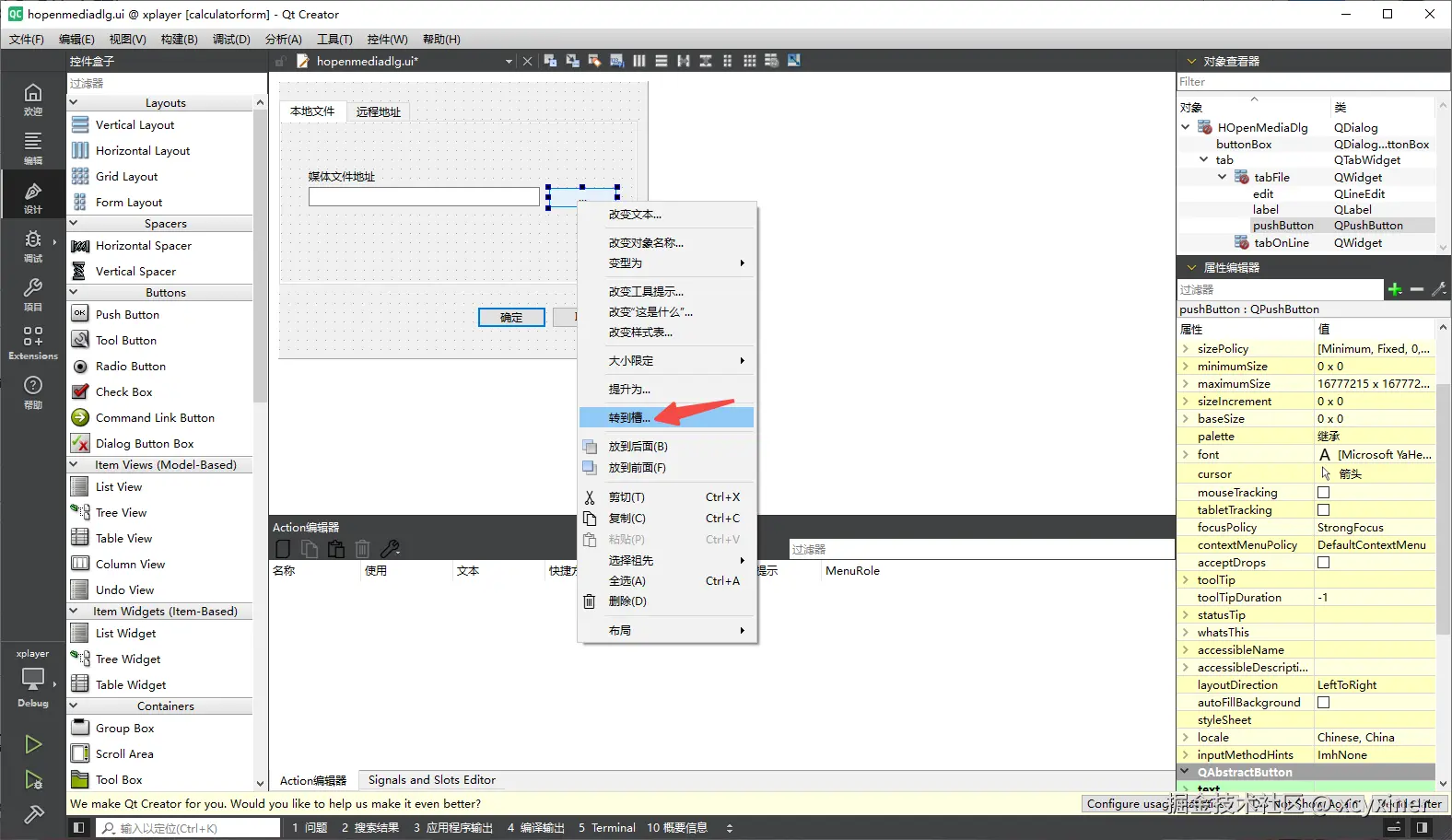1452x840 pixels.
Task: Toggle mouseTracking checkbox
Action: coord(1324,493)
